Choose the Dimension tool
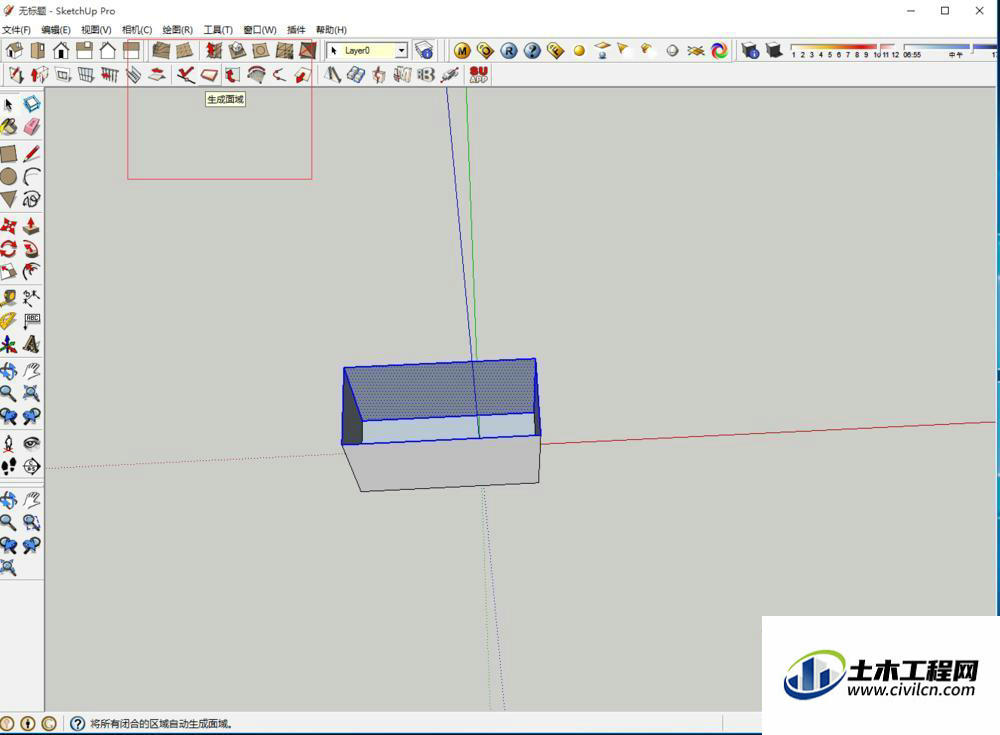The width and height of the screenshot is (1000, 735). [x=31, y=298]
